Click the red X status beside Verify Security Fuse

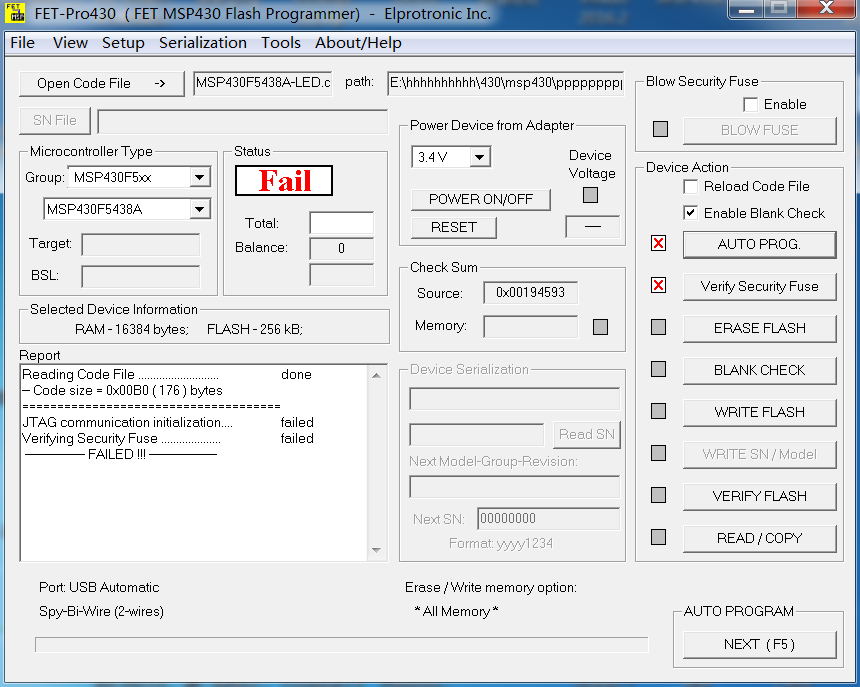658,285
